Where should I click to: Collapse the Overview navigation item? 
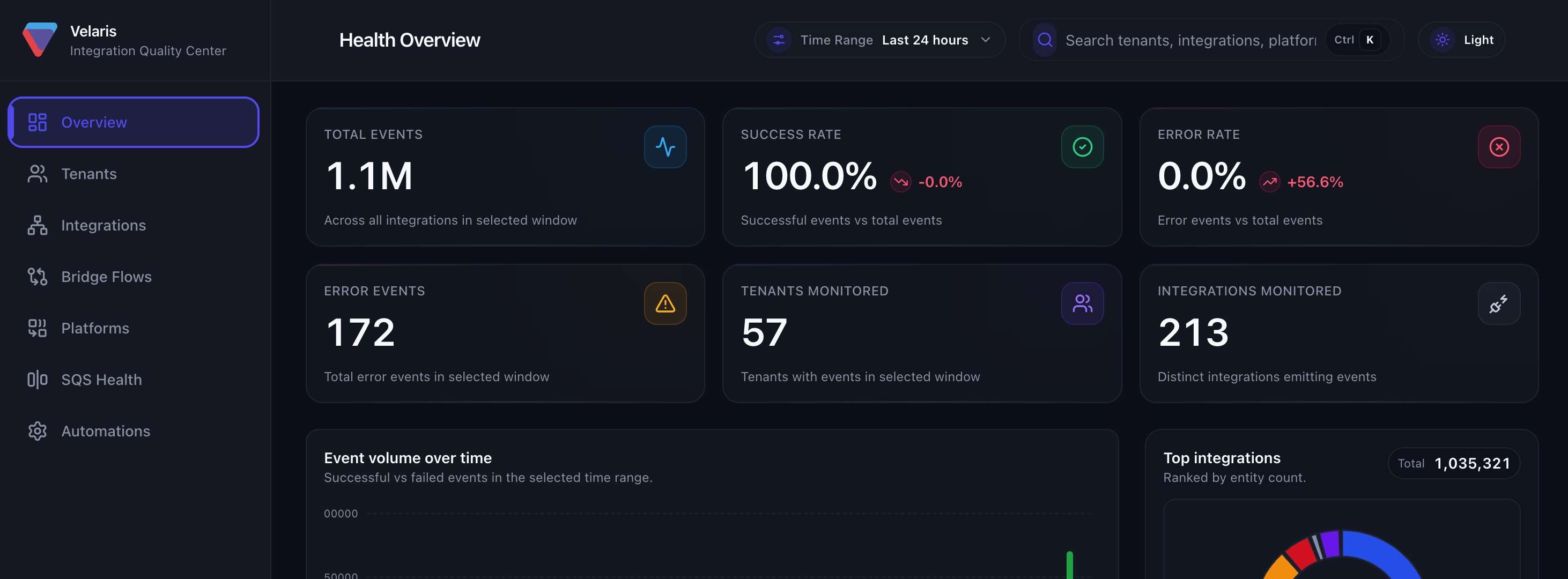pos(134,122)
